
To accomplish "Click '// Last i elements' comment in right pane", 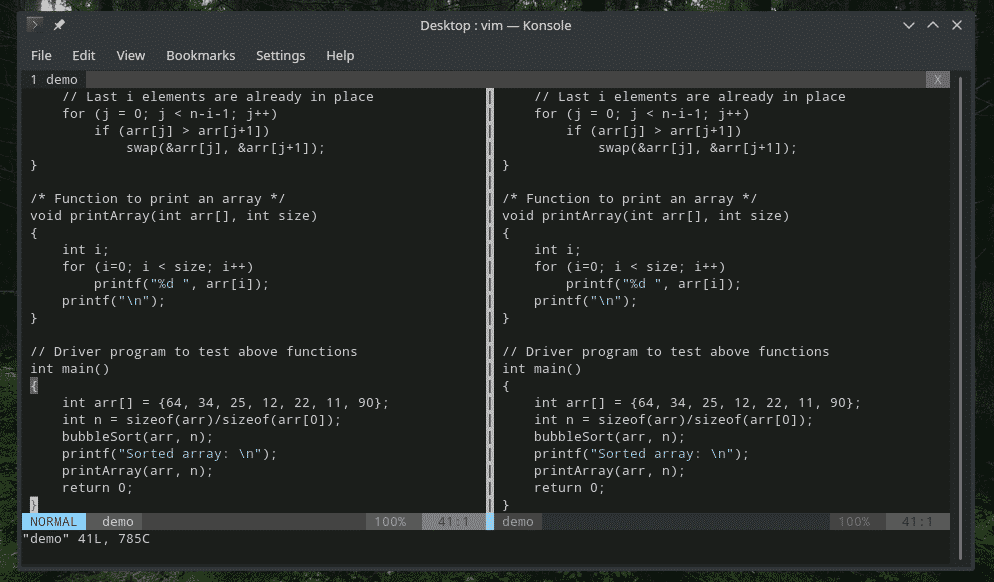I will click(x=690, y=97).
